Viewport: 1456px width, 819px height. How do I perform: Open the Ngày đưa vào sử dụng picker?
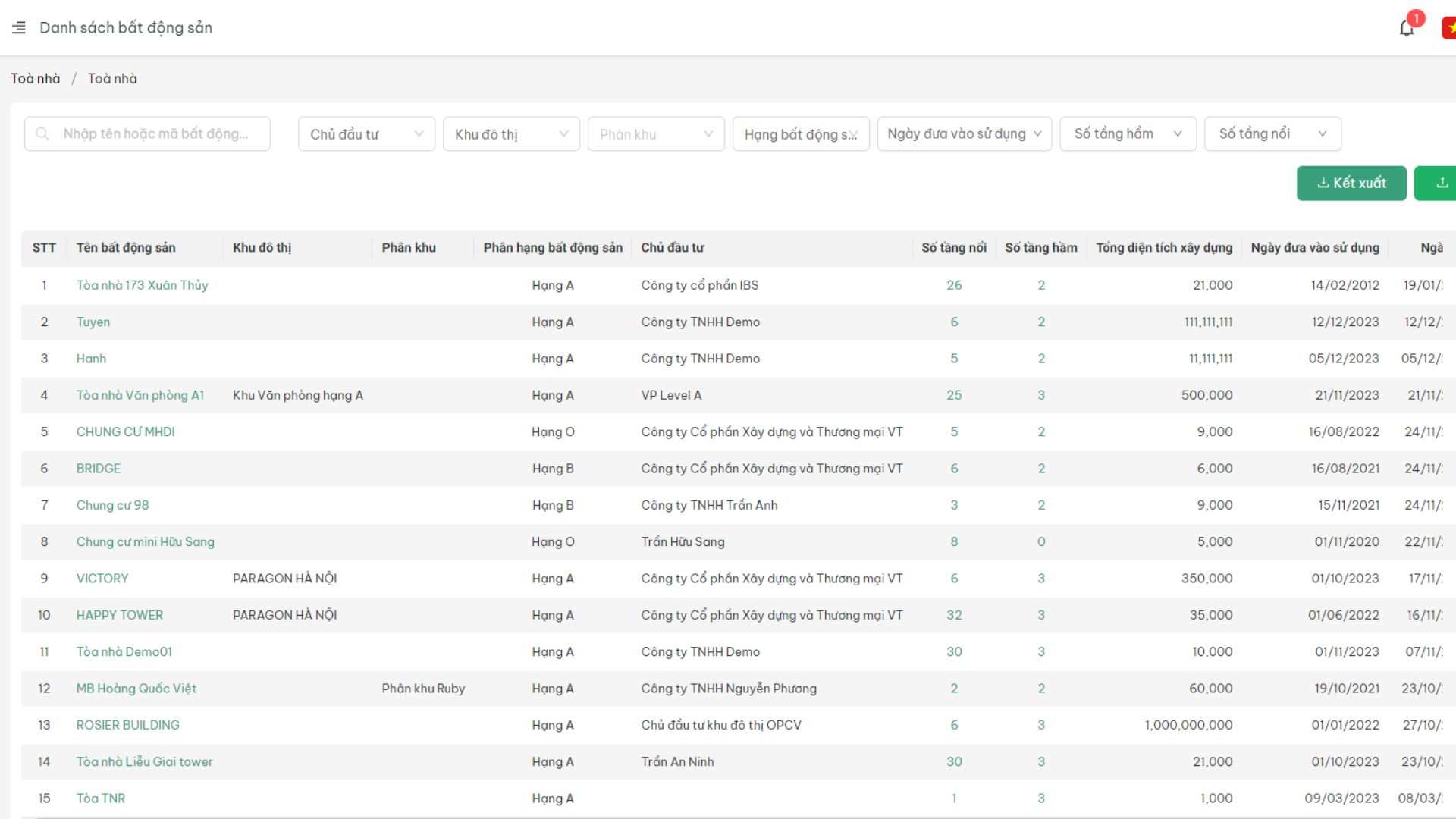point(964,134)
